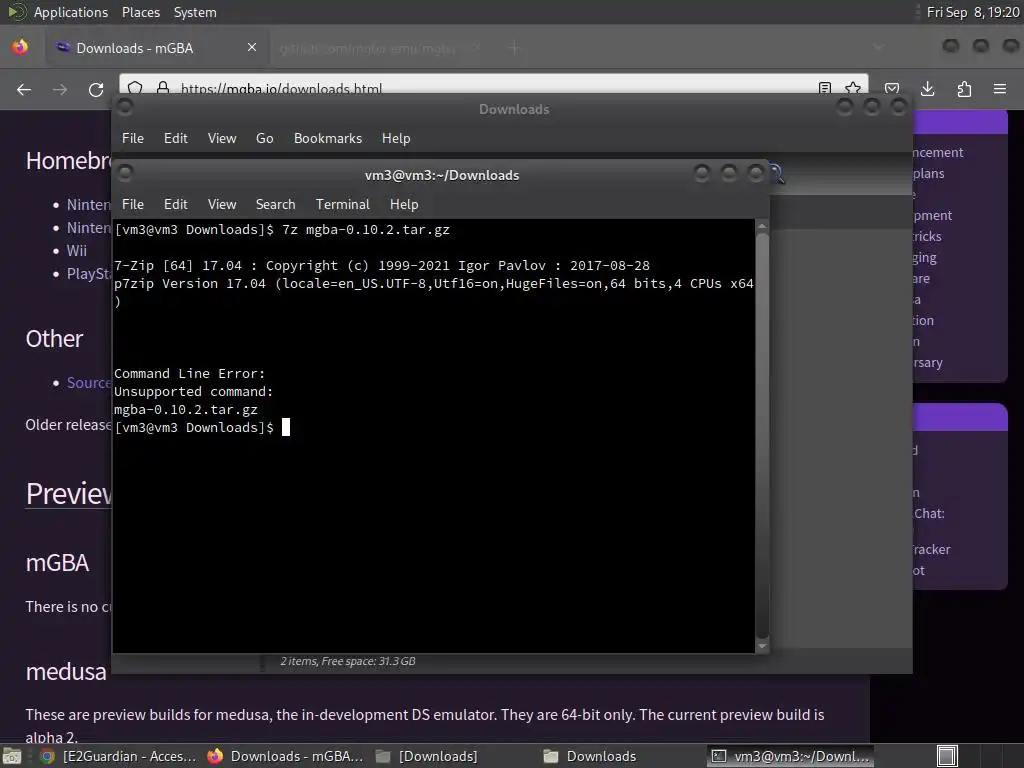Open the Firefox hamburger menu
This screenshot has height=768, width=1024.
click(1000, 89)
